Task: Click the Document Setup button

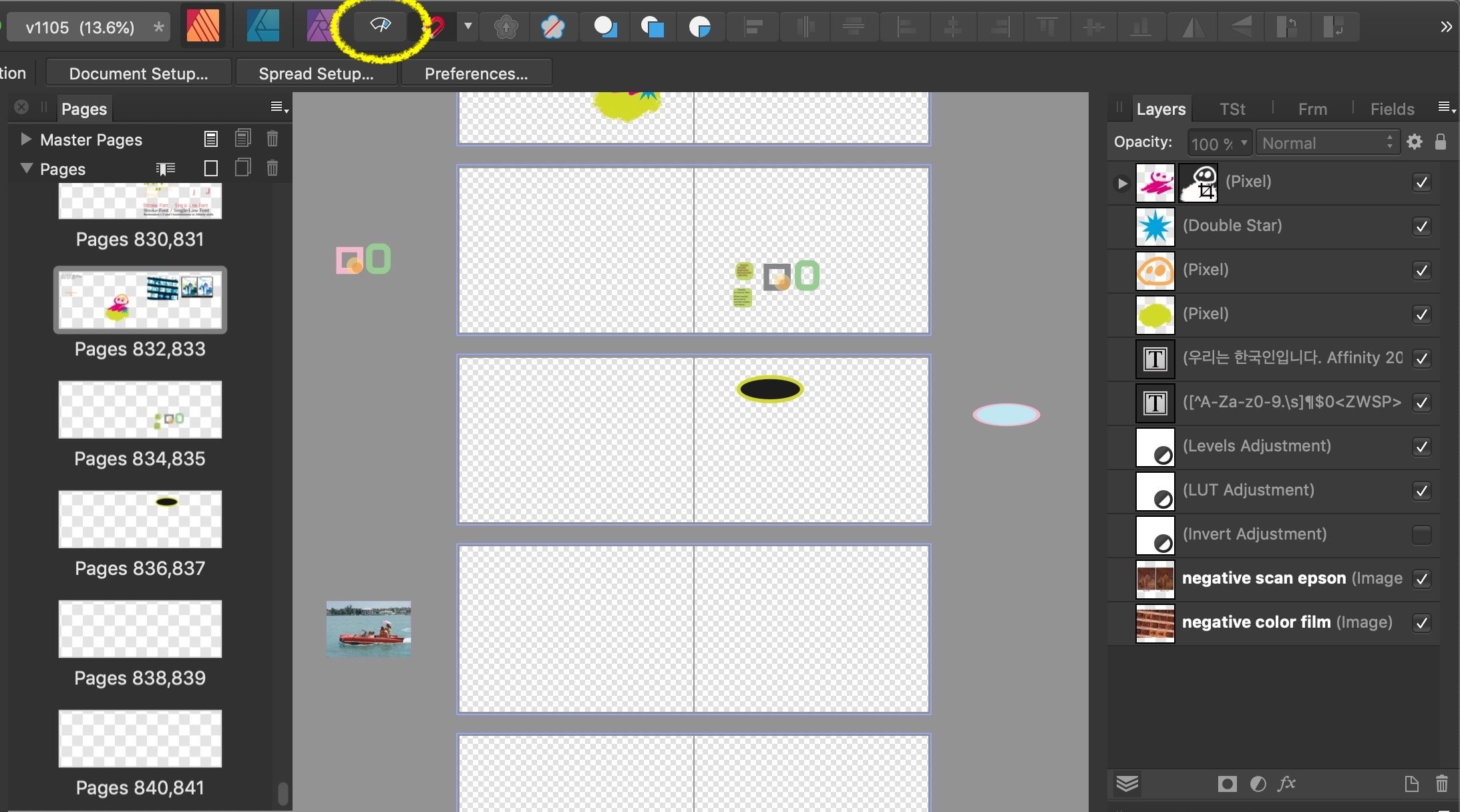Action: point(138,73)
